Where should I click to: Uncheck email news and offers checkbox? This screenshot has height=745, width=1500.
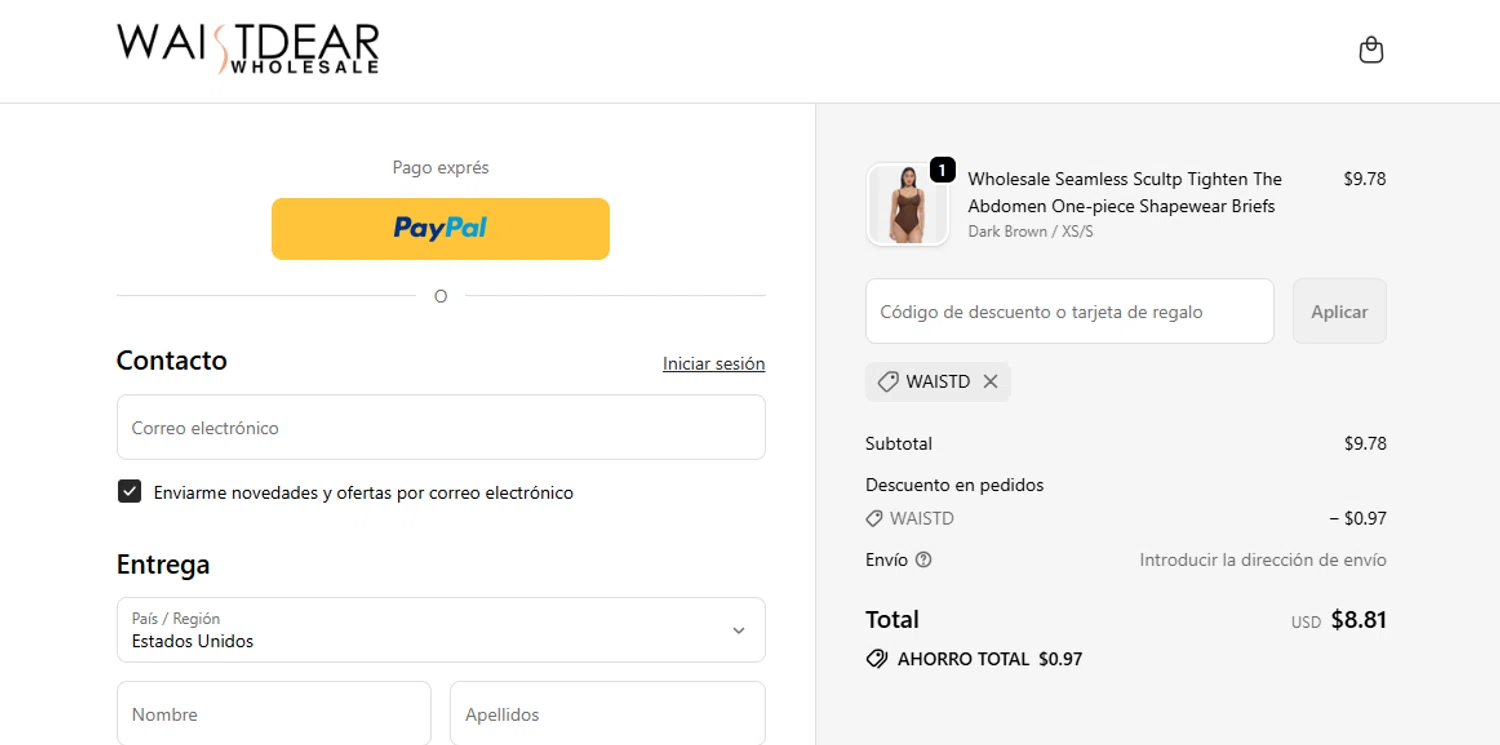click(x=129, y=491)
